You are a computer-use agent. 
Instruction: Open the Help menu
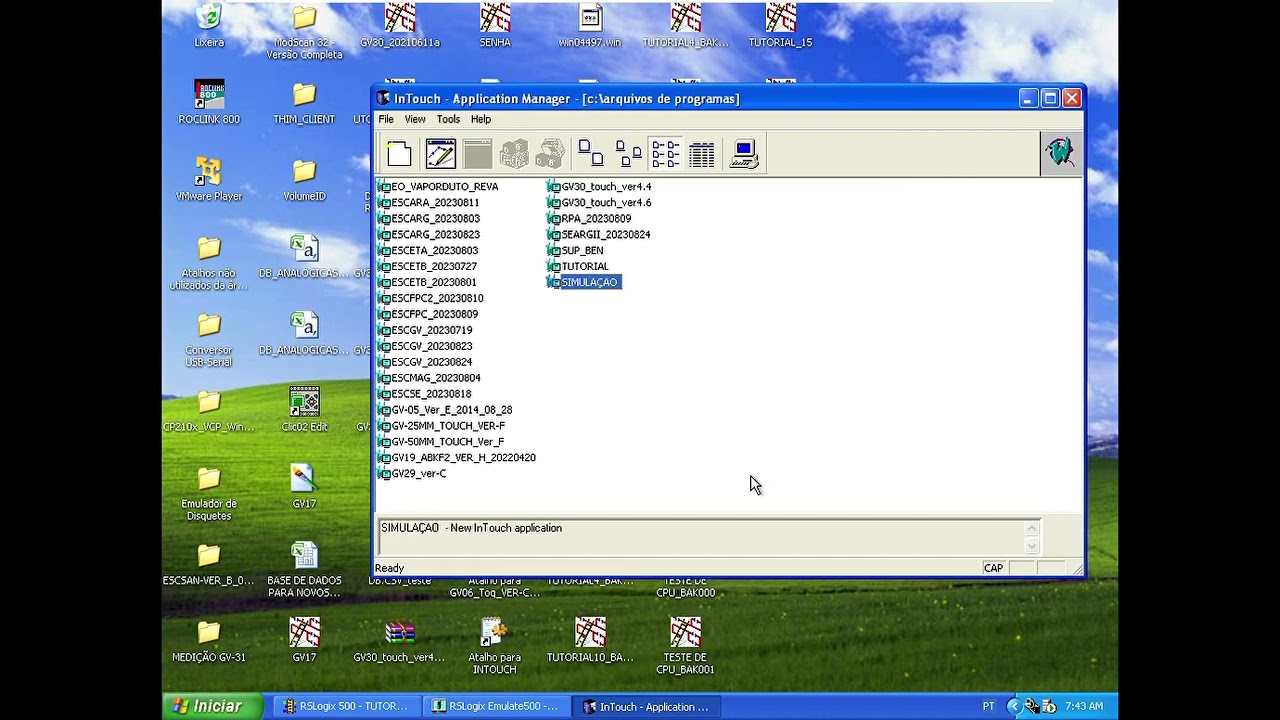pos(481,119)
